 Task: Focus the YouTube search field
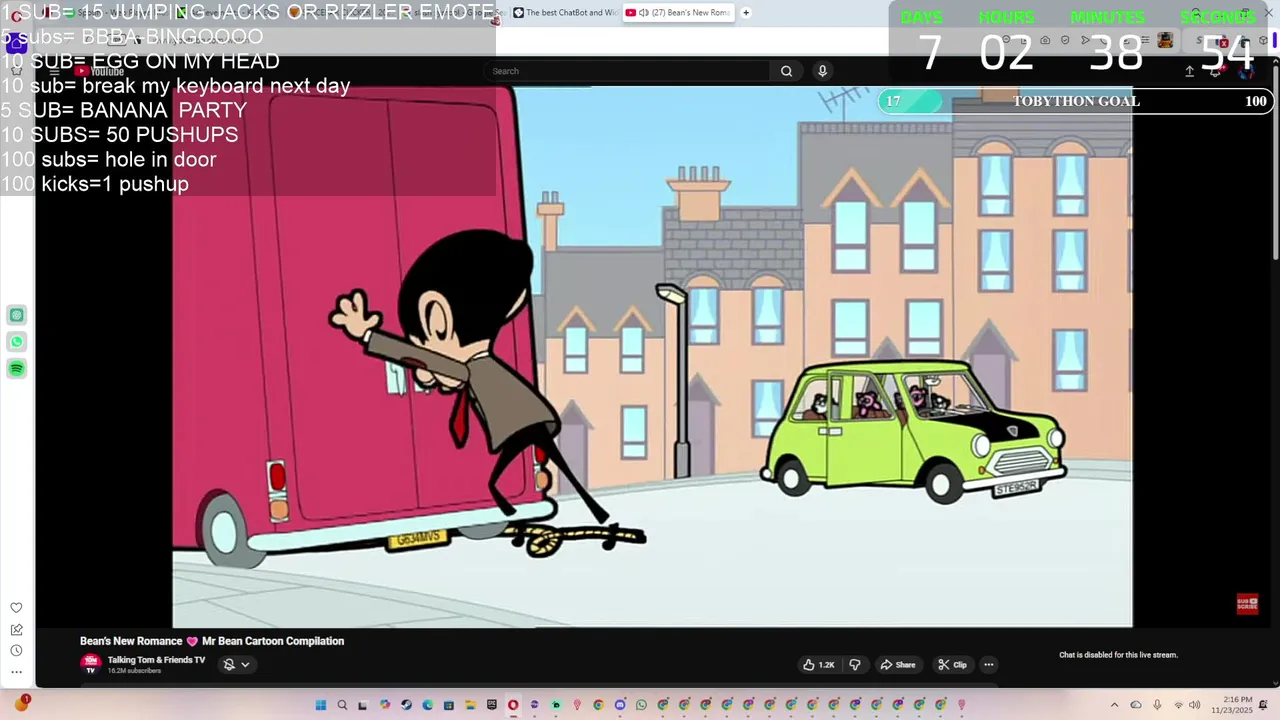pos(628,71)
